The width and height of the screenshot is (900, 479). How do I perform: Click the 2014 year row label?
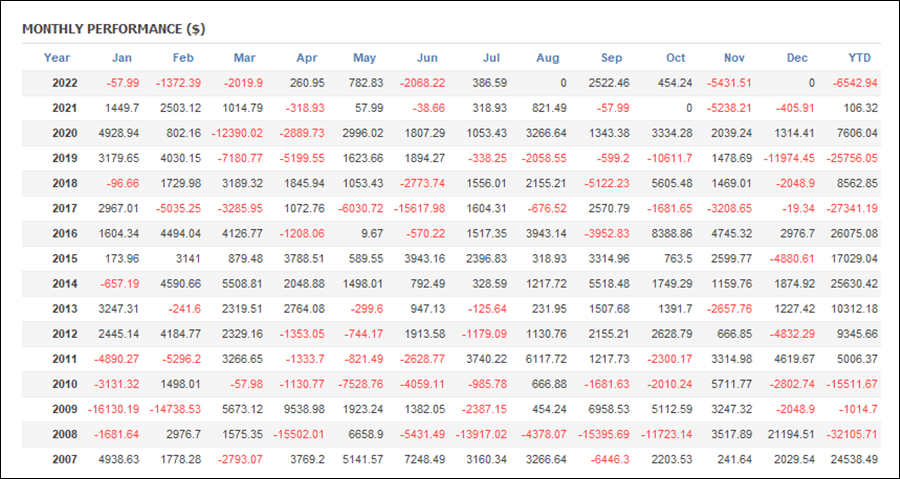[65, 285]
